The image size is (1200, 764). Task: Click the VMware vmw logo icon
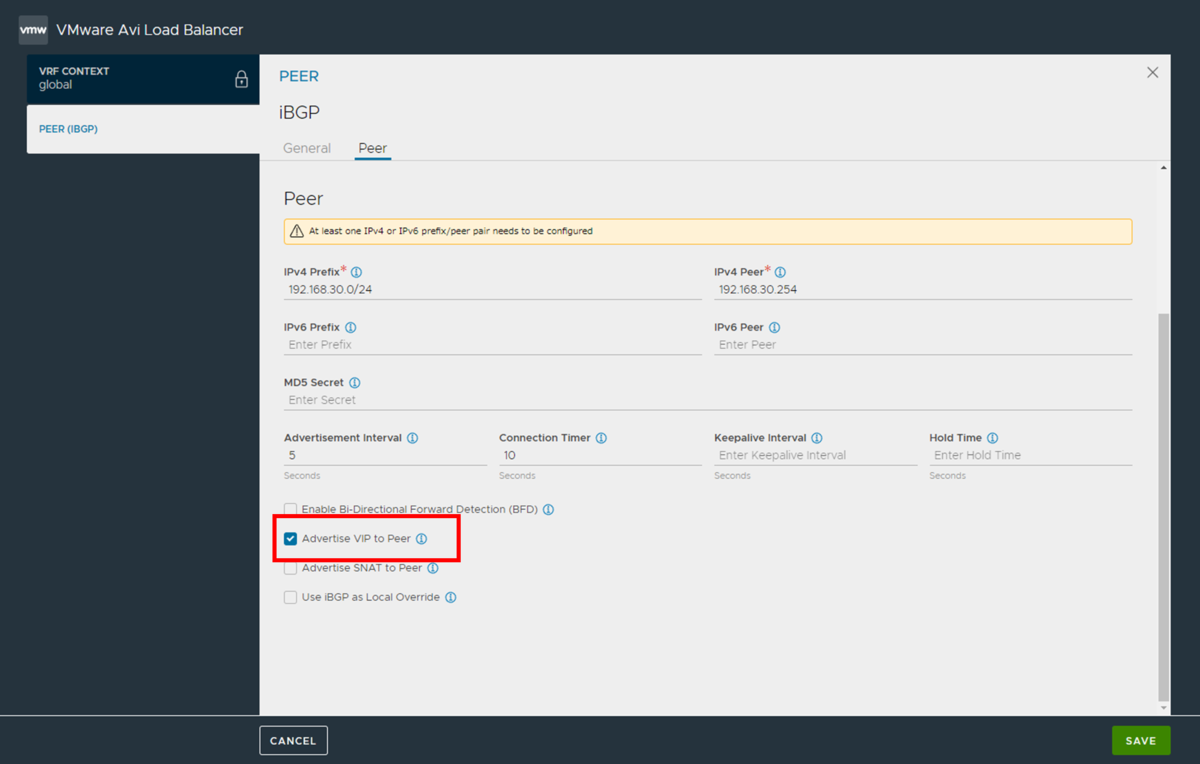pos(33,30)
